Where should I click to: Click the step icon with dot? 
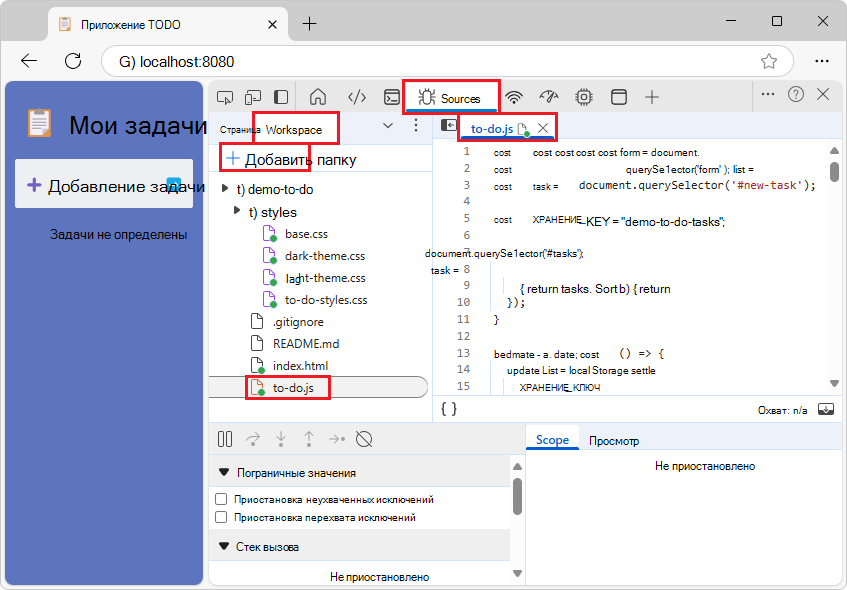[337, 439]
